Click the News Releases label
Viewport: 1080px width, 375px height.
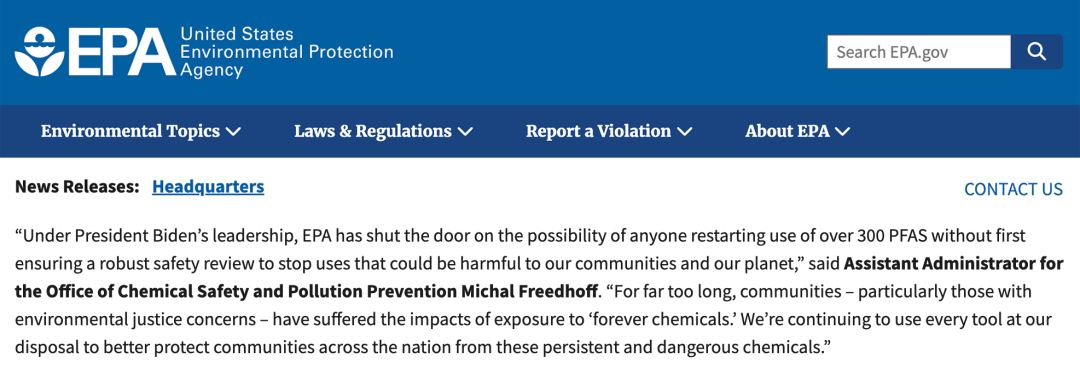(77, 186)
